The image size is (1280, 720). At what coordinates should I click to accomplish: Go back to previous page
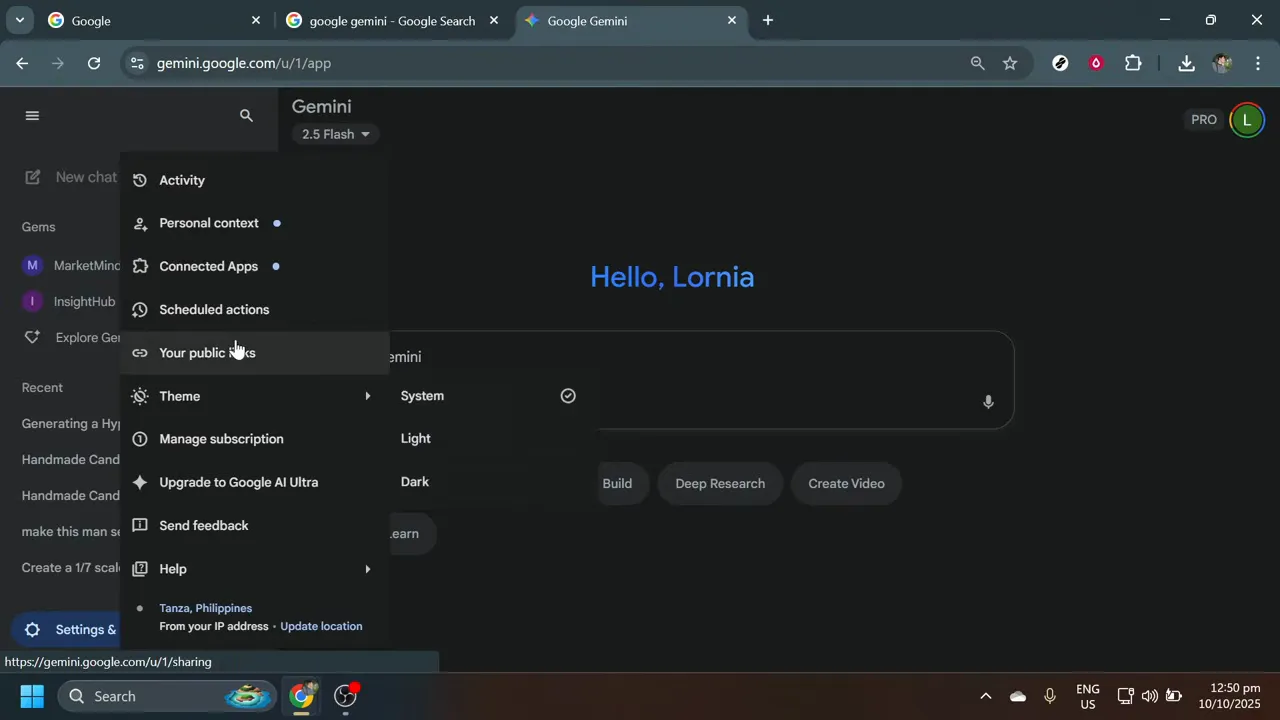(22, 63)
